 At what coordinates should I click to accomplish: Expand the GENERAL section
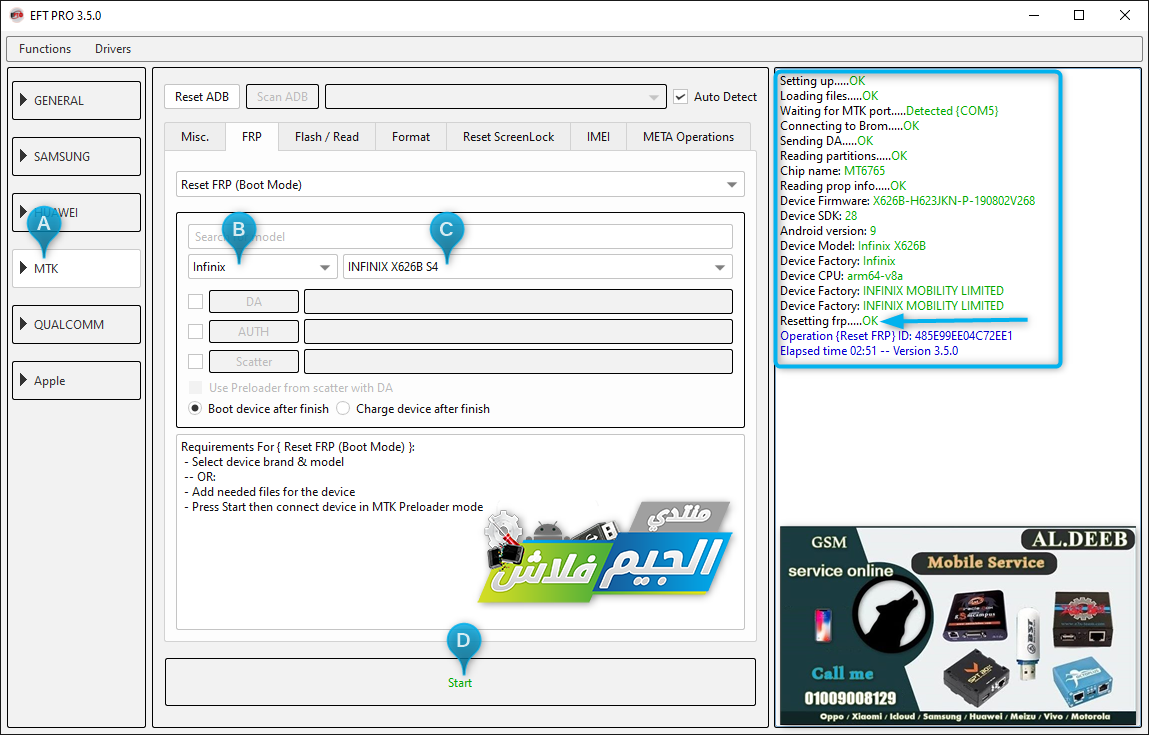coord(76,100)
